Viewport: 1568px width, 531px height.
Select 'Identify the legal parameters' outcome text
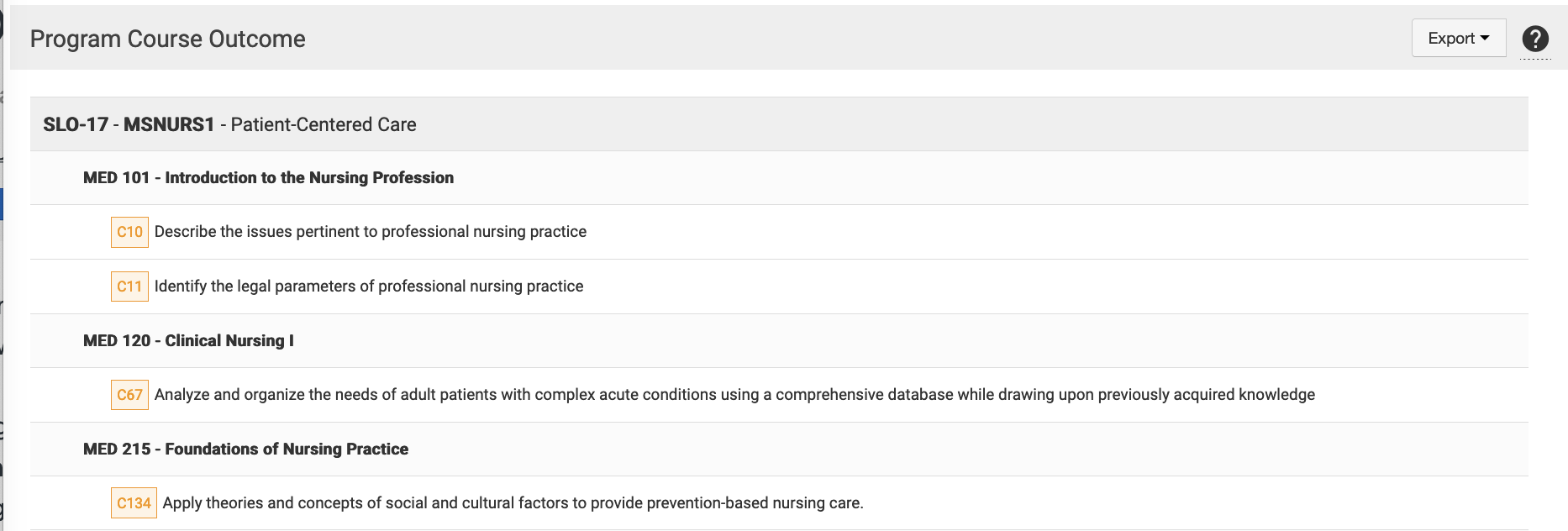[x=369, y=287]
